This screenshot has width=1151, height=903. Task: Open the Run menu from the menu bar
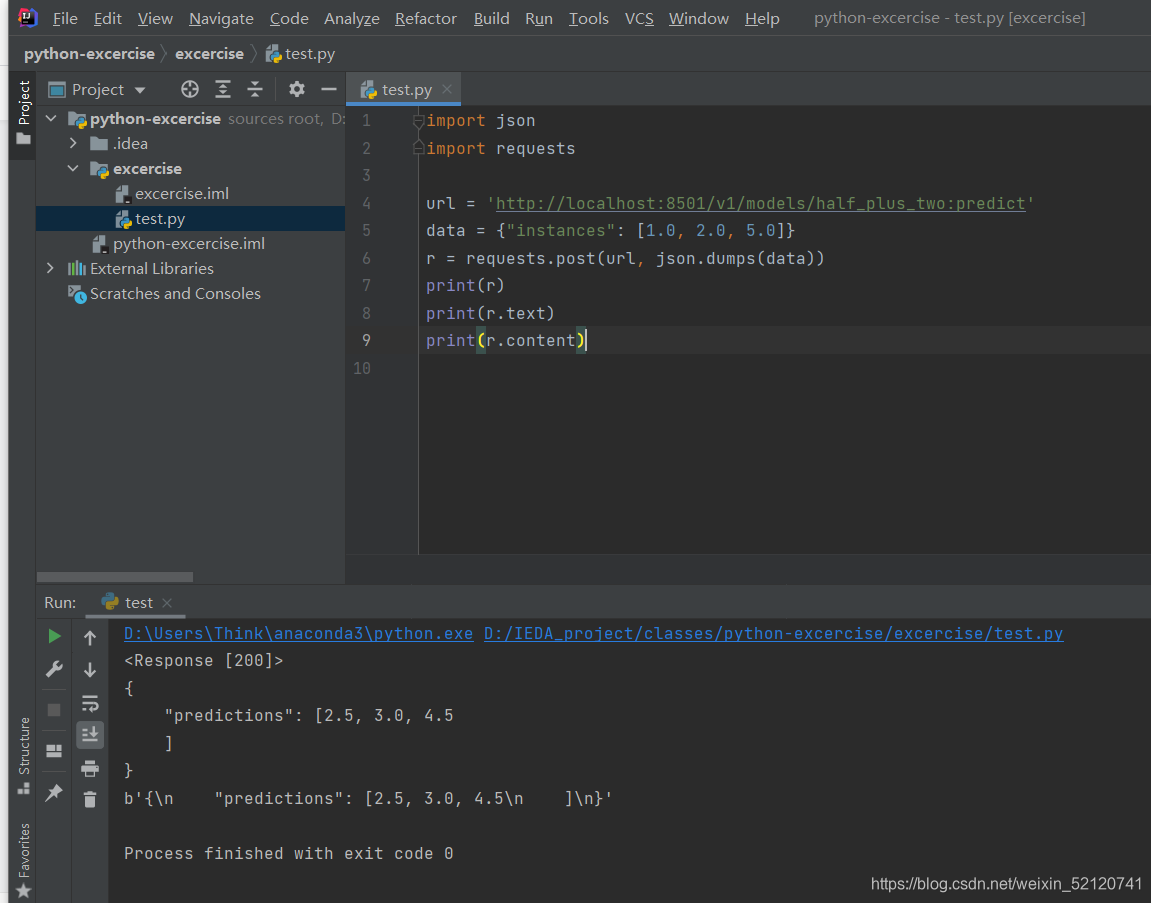point(538,18)
